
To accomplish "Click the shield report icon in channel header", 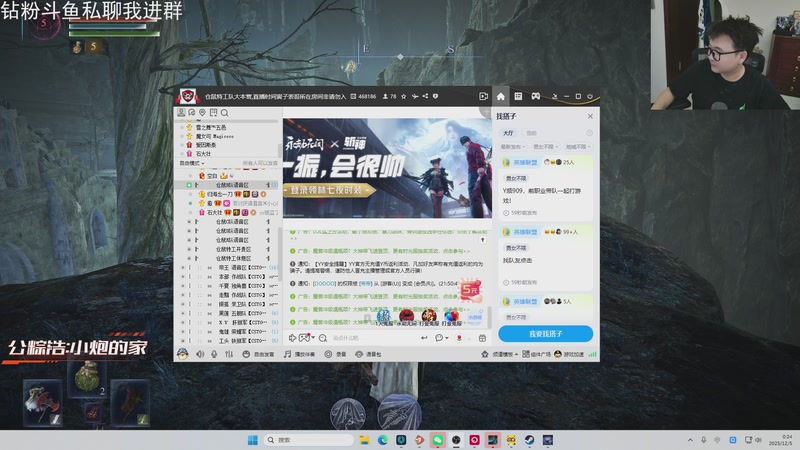I will (x=435, y=96).
